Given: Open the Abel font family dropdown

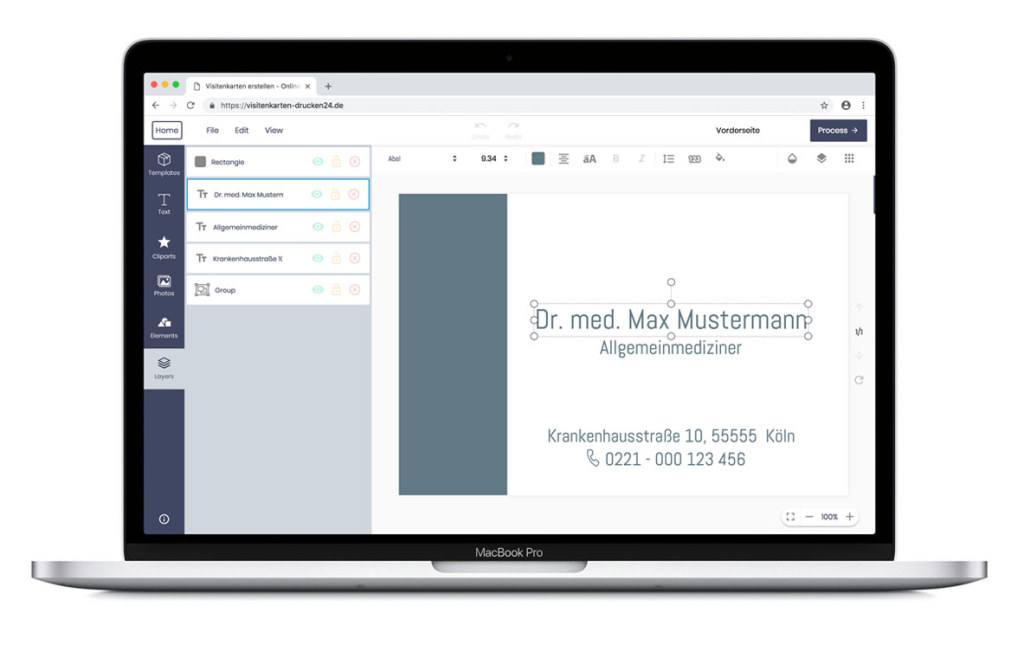Looking at the screenshot, I should point(422,159).
